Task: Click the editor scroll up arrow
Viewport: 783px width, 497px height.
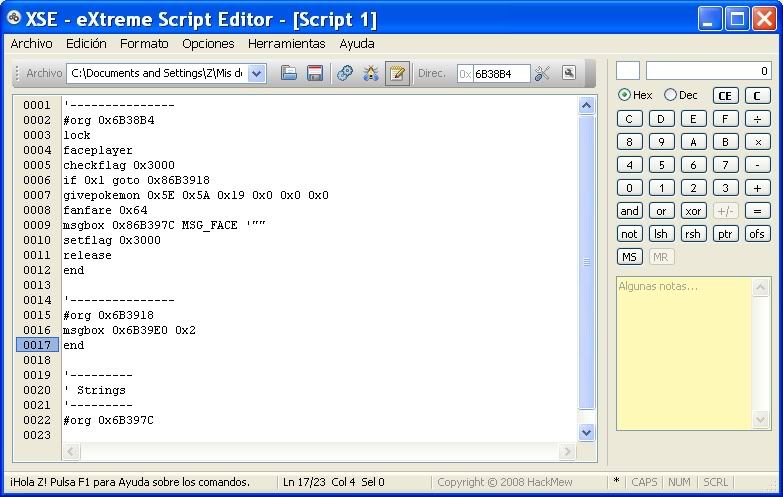Action: [x=586, y=105]
